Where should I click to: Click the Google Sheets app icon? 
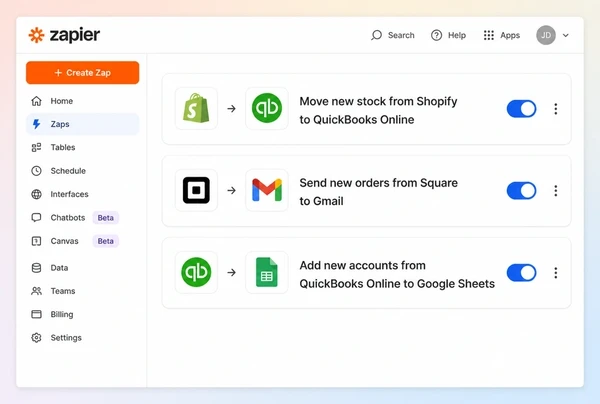point(267,272)
